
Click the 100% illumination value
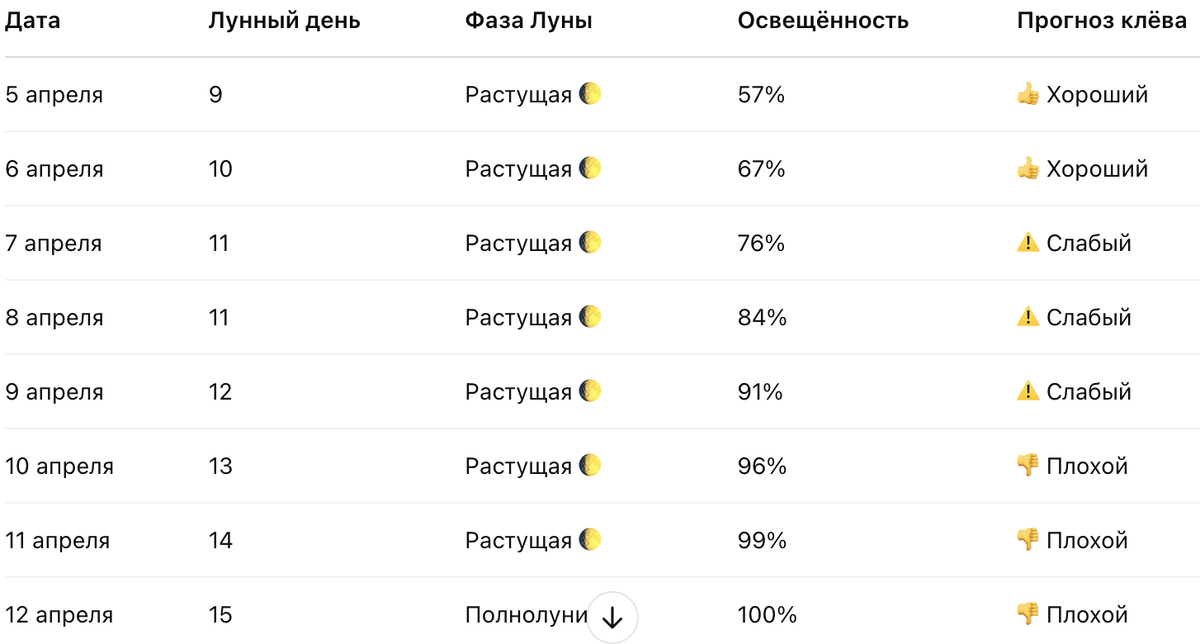(x=767, y=615)
